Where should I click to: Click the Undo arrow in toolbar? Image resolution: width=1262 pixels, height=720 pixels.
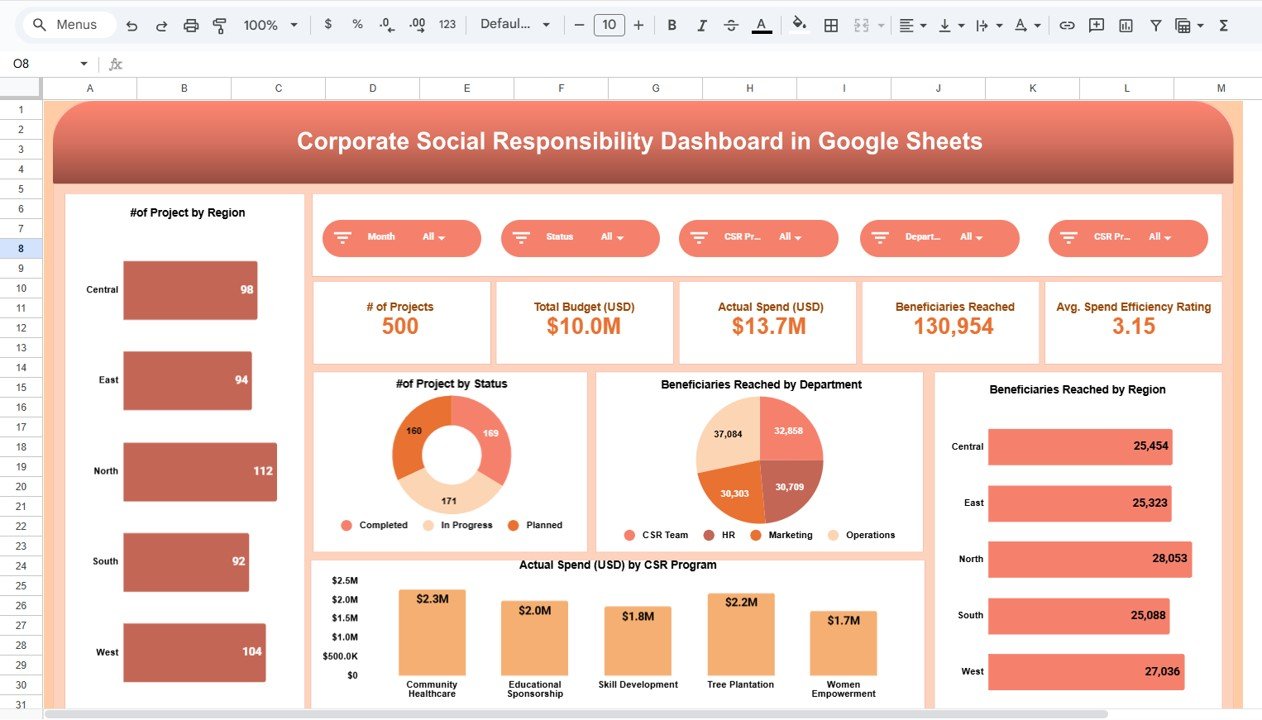click(132, 25)
